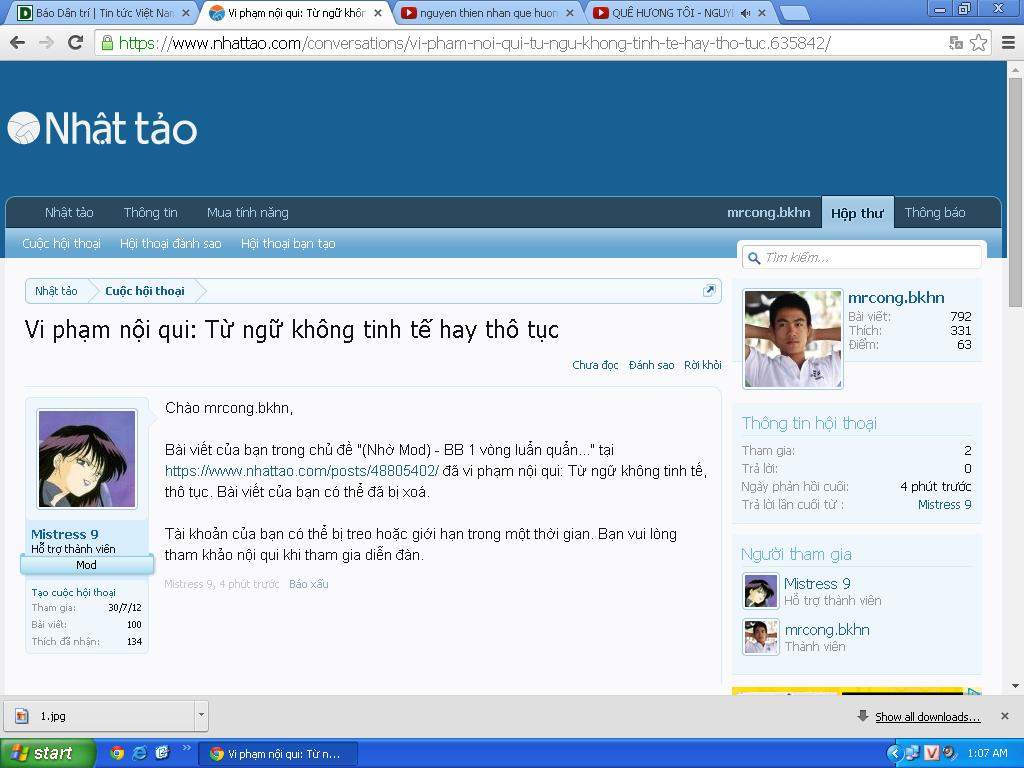
Task: Click Nhật tảo breadcrumb
Action: click(x=56, y=291)
